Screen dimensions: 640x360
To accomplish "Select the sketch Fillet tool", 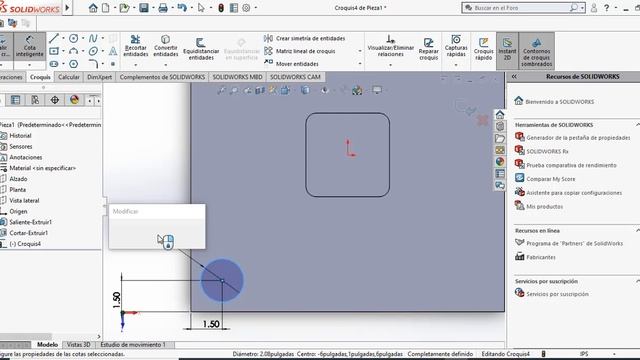I will tap(93, 64).
